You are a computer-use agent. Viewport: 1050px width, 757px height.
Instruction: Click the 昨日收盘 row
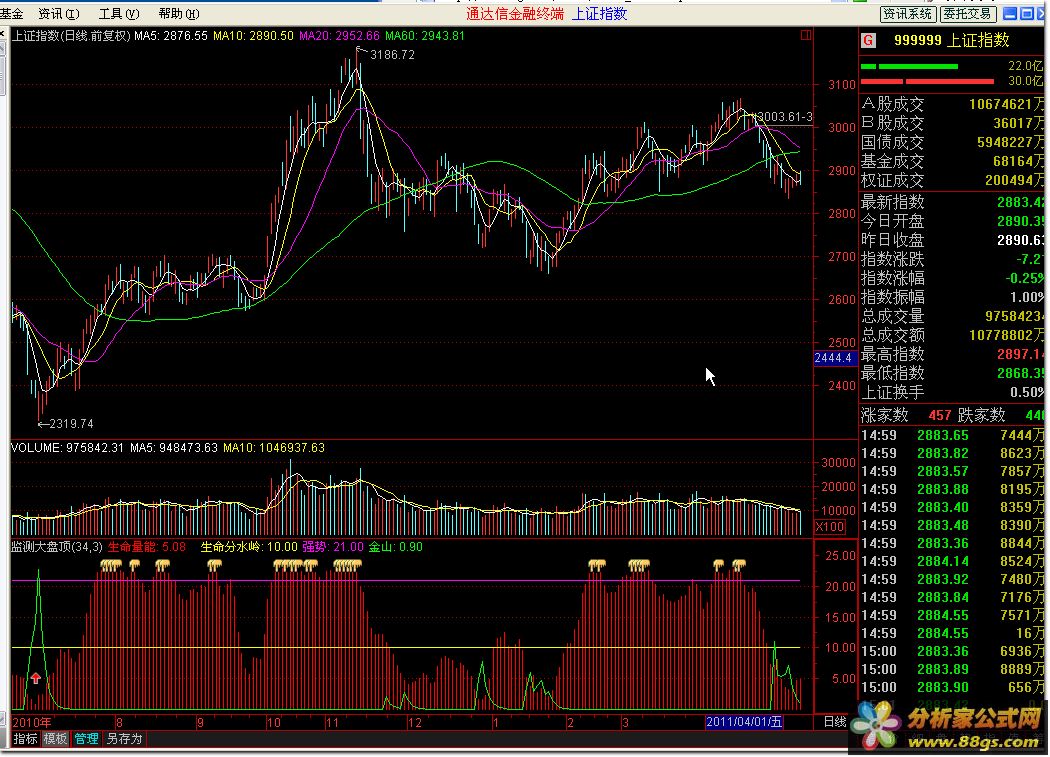pyautogui.click(x=952, y=239)
